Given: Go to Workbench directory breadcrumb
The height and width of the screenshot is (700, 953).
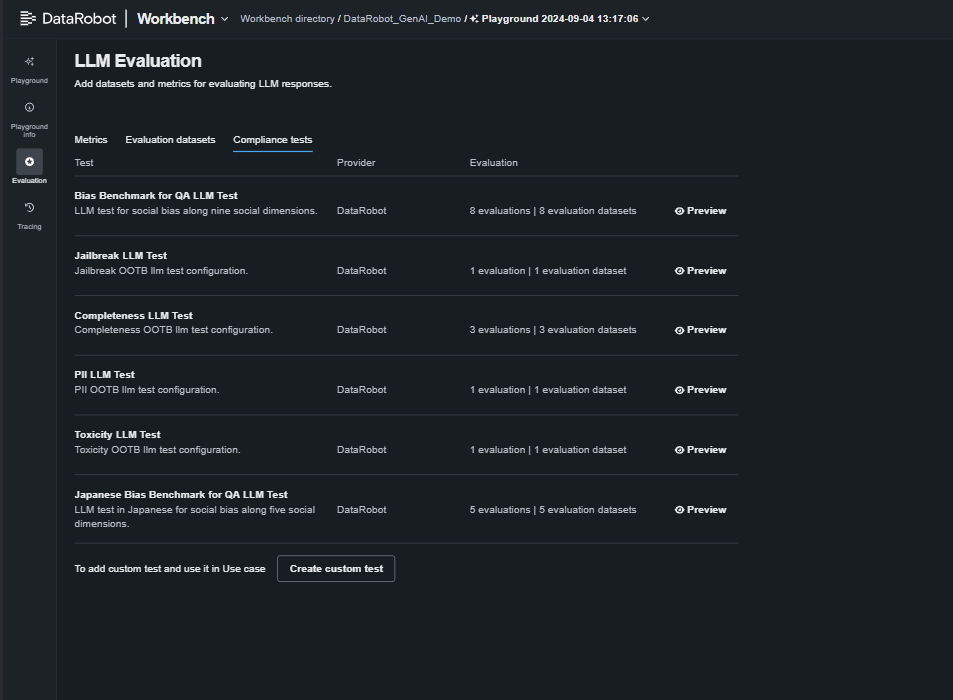Looking at the screenshot, I should [287, 19].
